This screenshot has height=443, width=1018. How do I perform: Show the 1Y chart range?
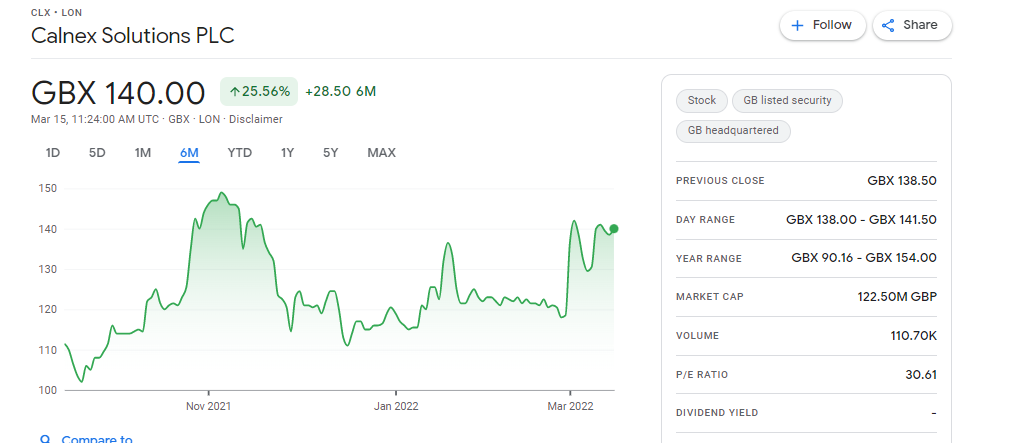coord(288,153)
